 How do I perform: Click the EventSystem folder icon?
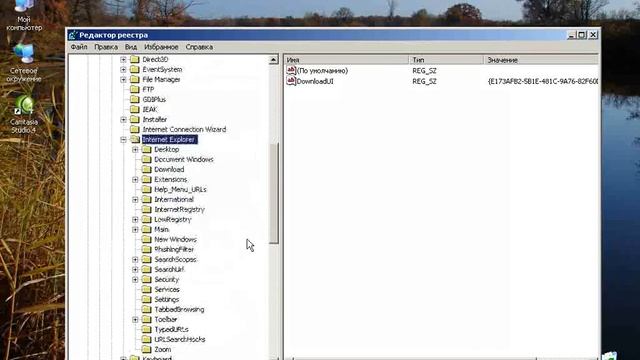pos(135,69)
